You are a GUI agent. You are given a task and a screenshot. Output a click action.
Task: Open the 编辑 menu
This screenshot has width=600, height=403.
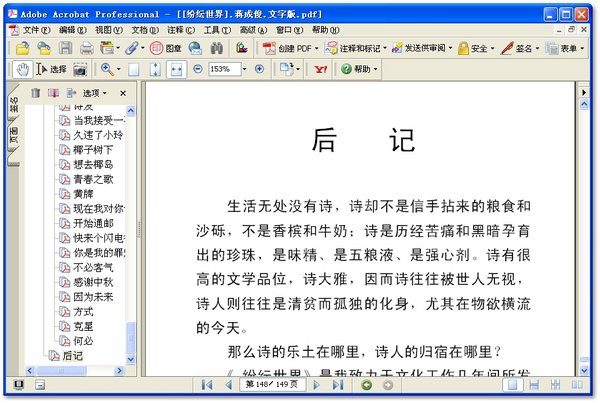pyautogui.click(x=73, y=30)
